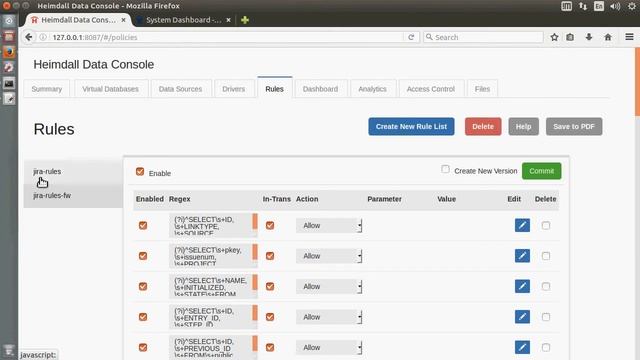Open Firefox downloads arrow icon
This screenshot has height=360, width=640.
click(x=589, y=37)
